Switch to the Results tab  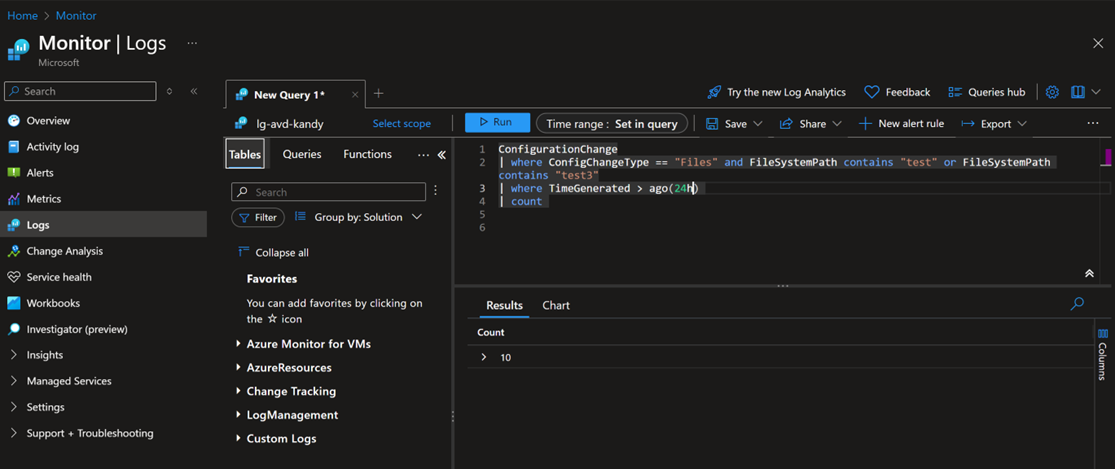504,306
